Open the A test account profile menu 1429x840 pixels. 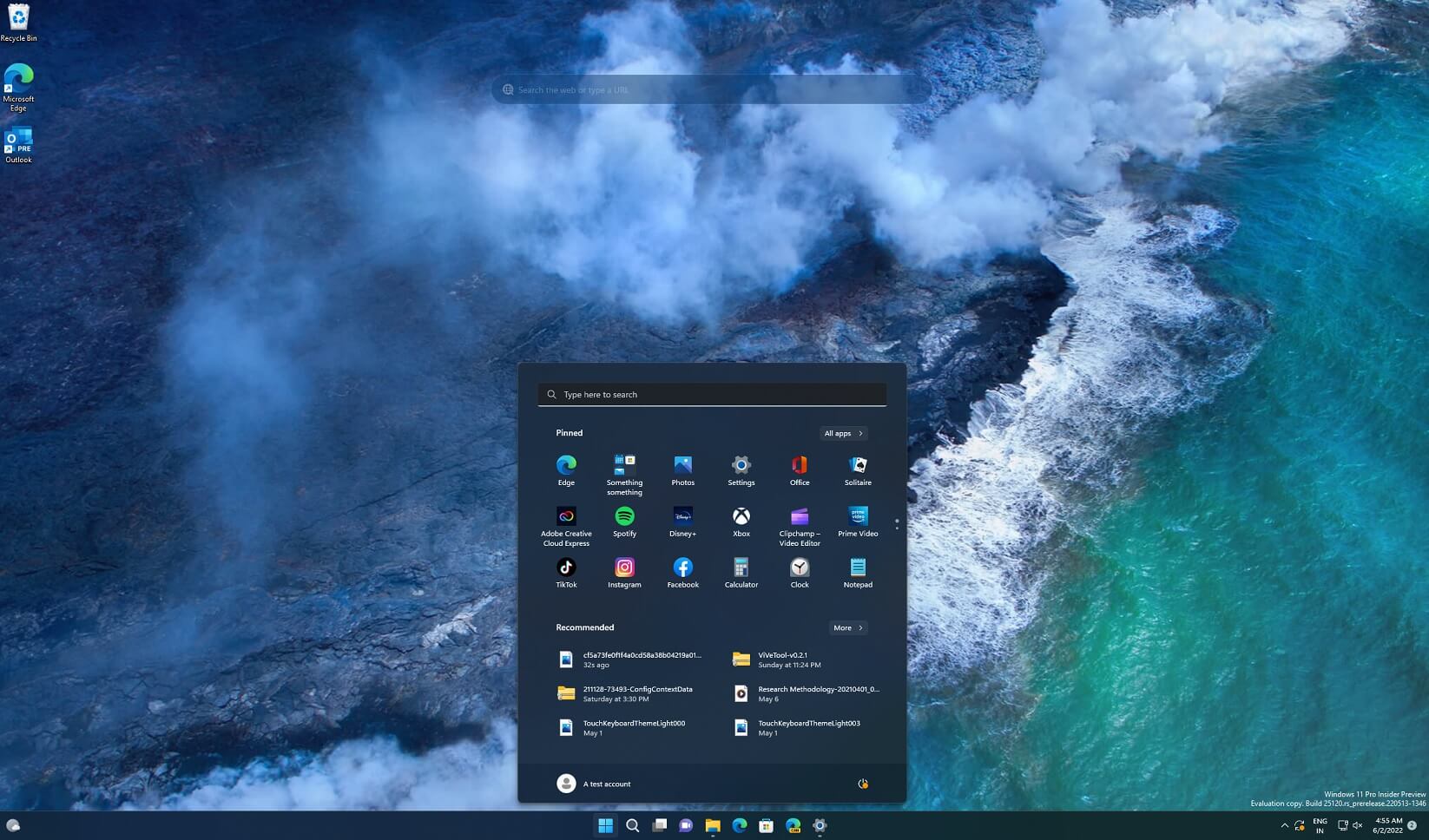595,784
